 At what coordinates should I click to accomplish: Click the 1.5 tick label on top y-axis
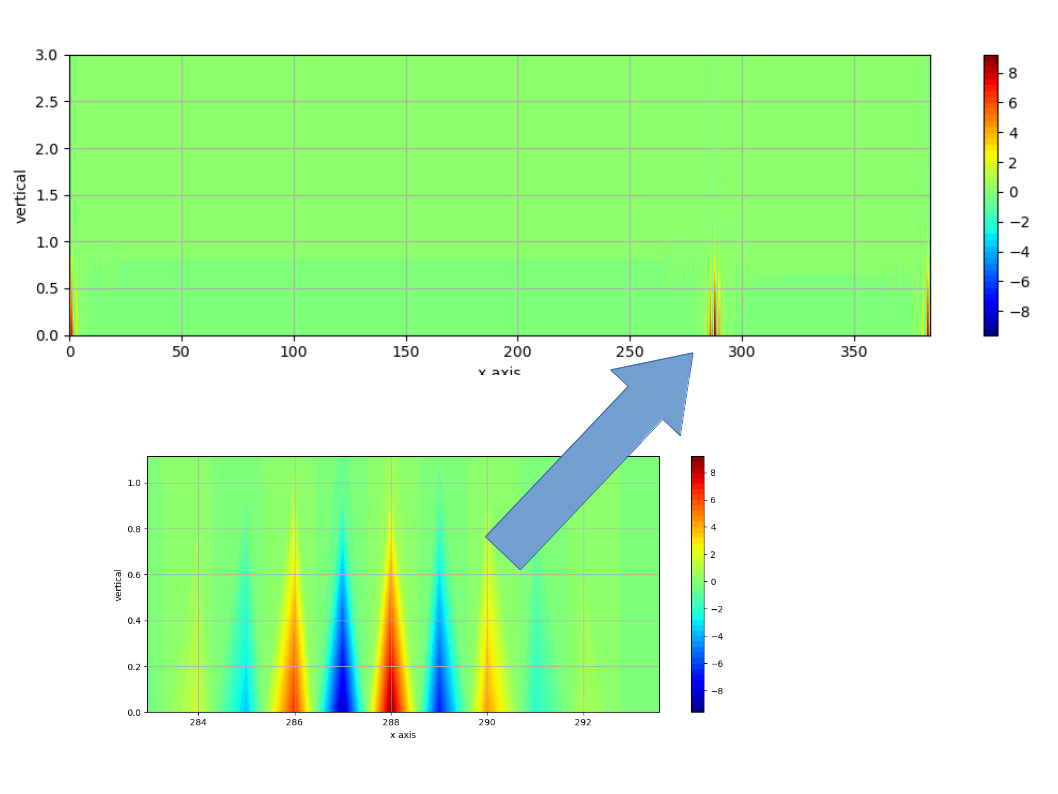(47, 195)
